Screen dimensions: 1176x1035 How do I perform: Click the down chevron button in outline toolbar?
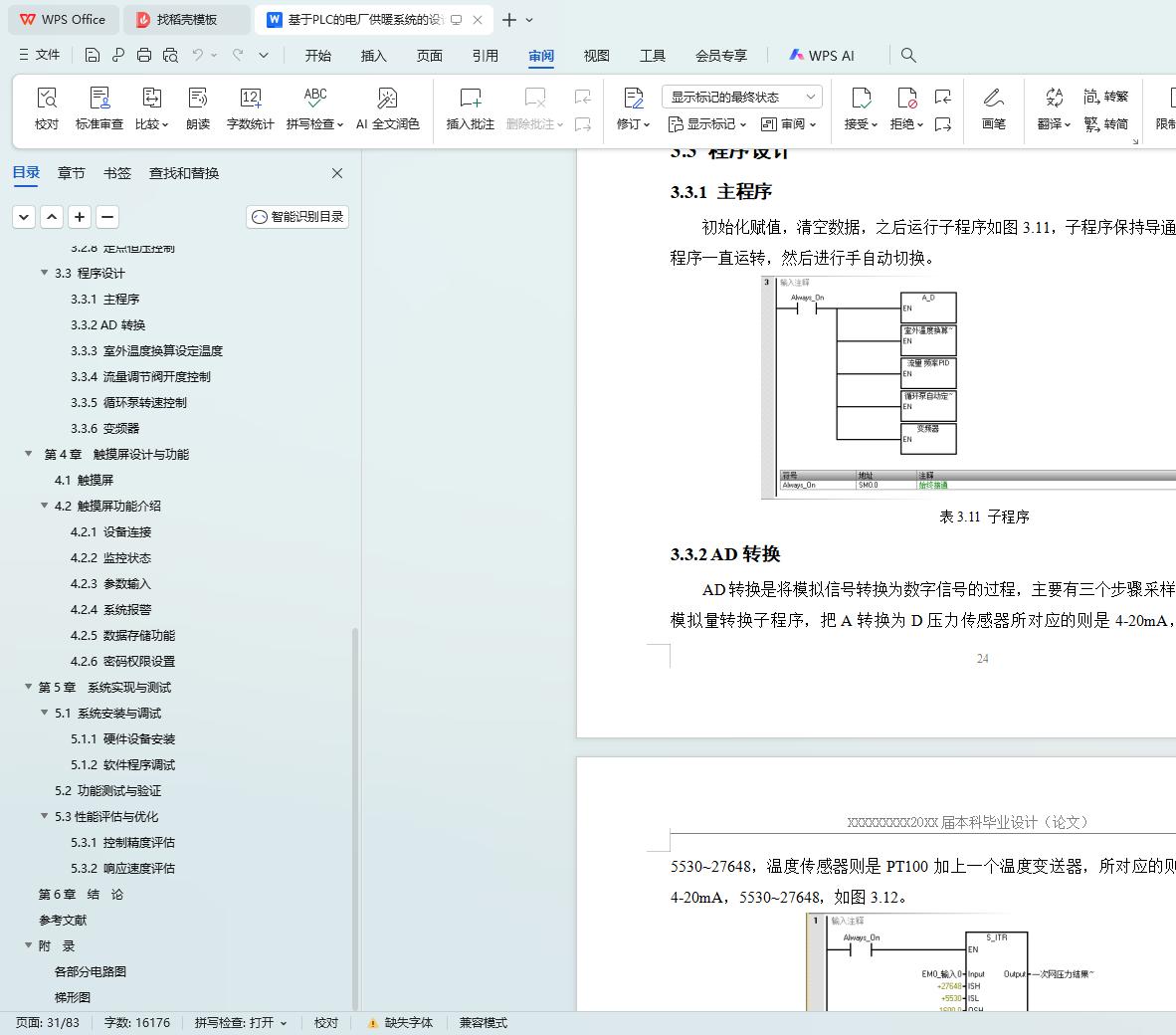[24, 217]
